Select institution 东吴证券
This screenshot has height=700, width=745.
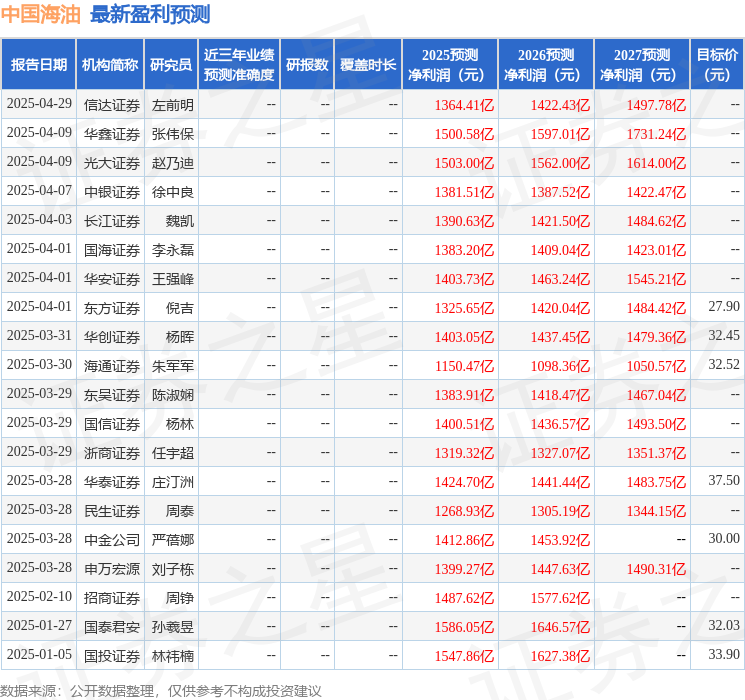(x=112, y=395)
